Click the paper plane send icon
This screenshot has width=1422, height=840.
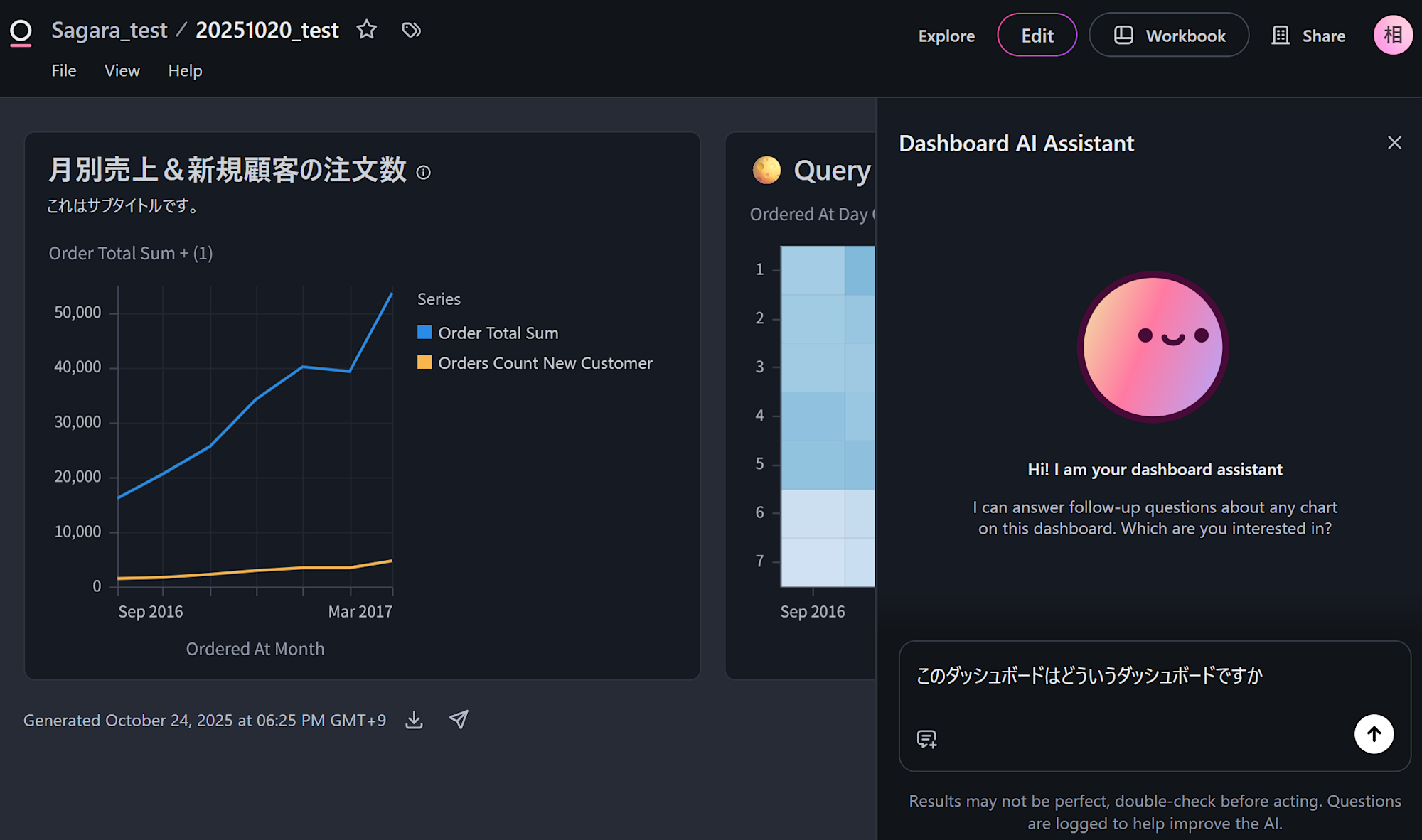[459, 720]
